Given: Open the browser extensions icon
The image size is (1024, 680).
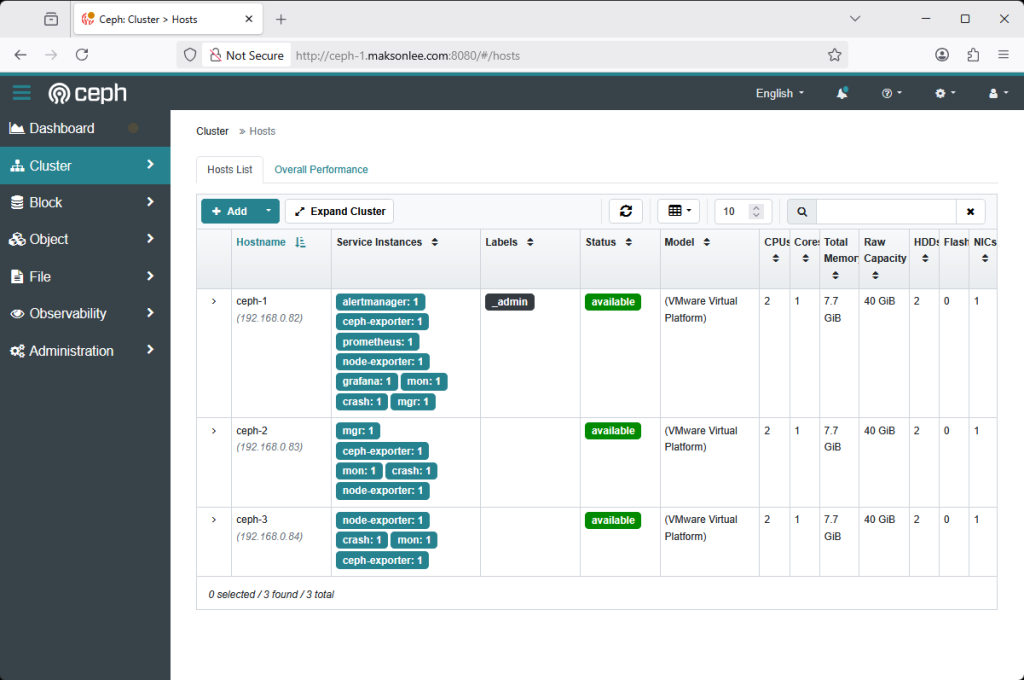Looking at the screenshot, I should pyautogui.click(x=973, y=55).
